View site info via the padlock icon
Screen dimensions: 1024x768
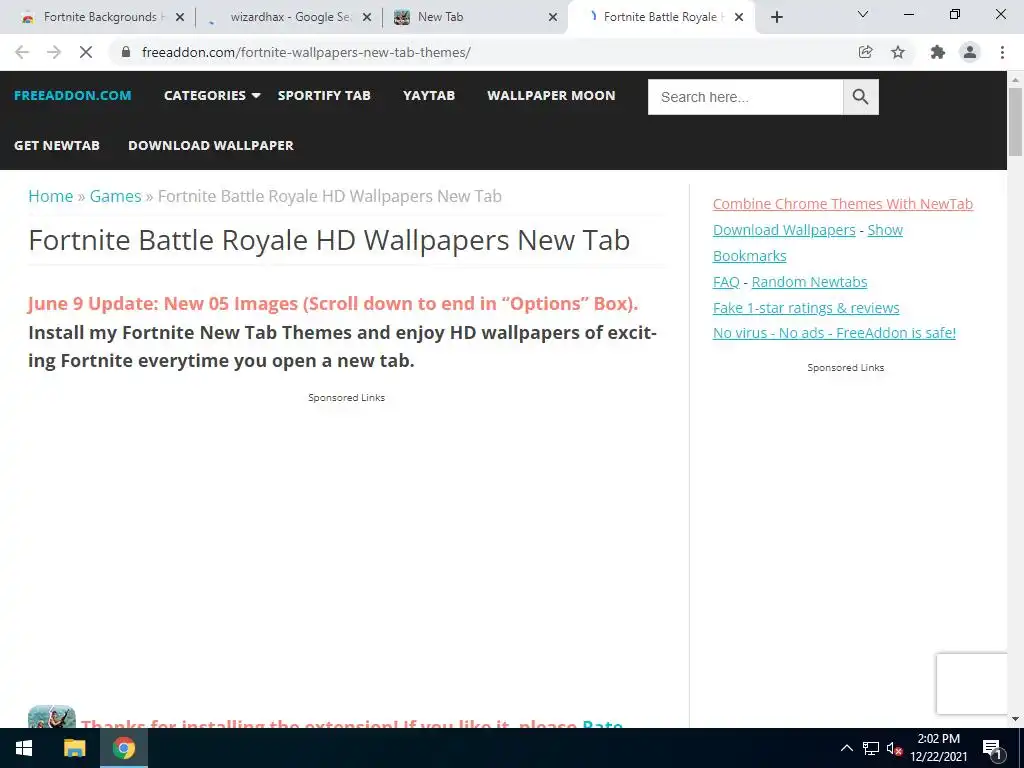coord(126,52)
